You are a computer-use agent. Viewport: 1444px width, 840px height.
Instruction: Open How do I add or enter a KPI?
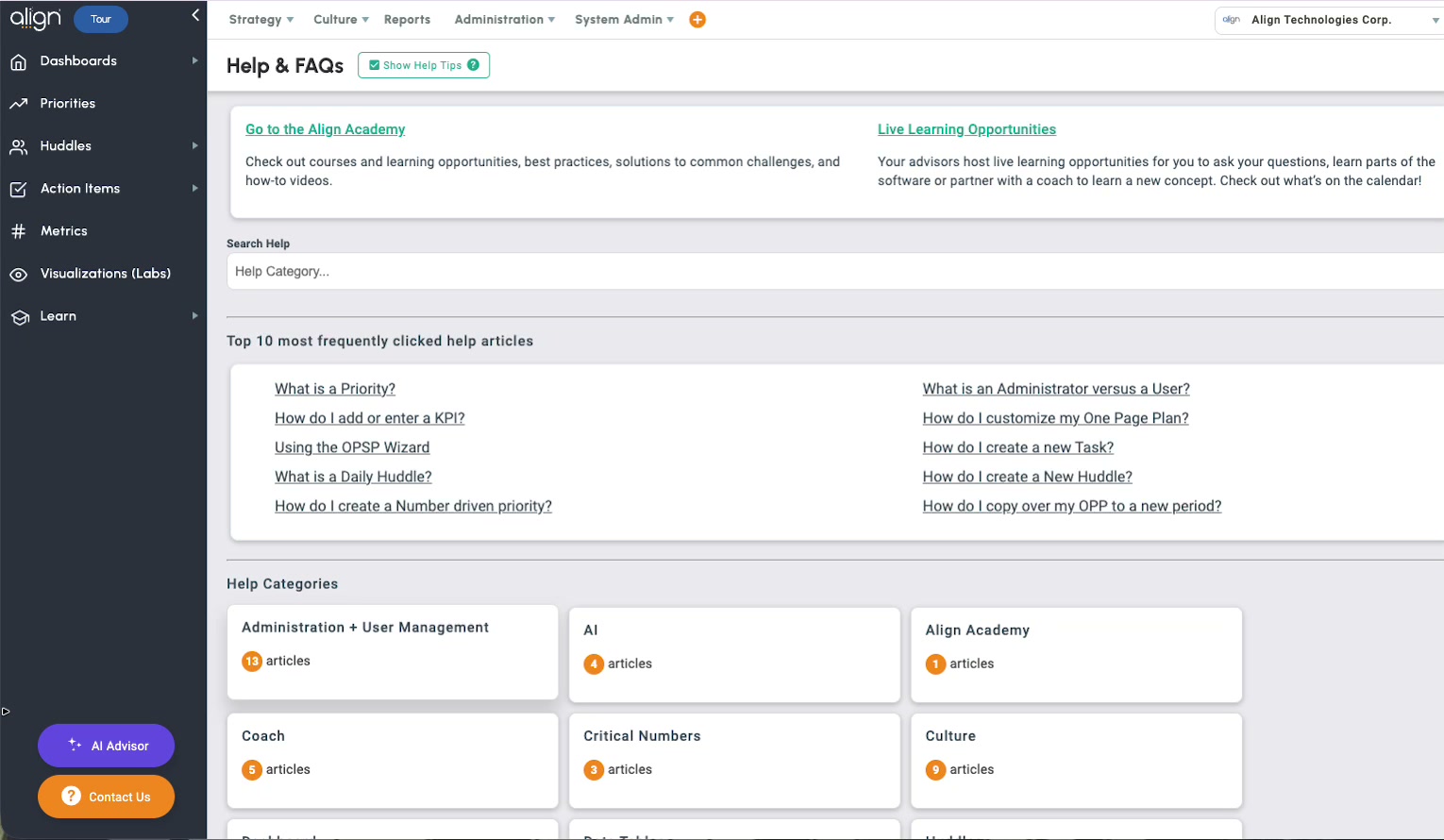[x=370, y=418]
